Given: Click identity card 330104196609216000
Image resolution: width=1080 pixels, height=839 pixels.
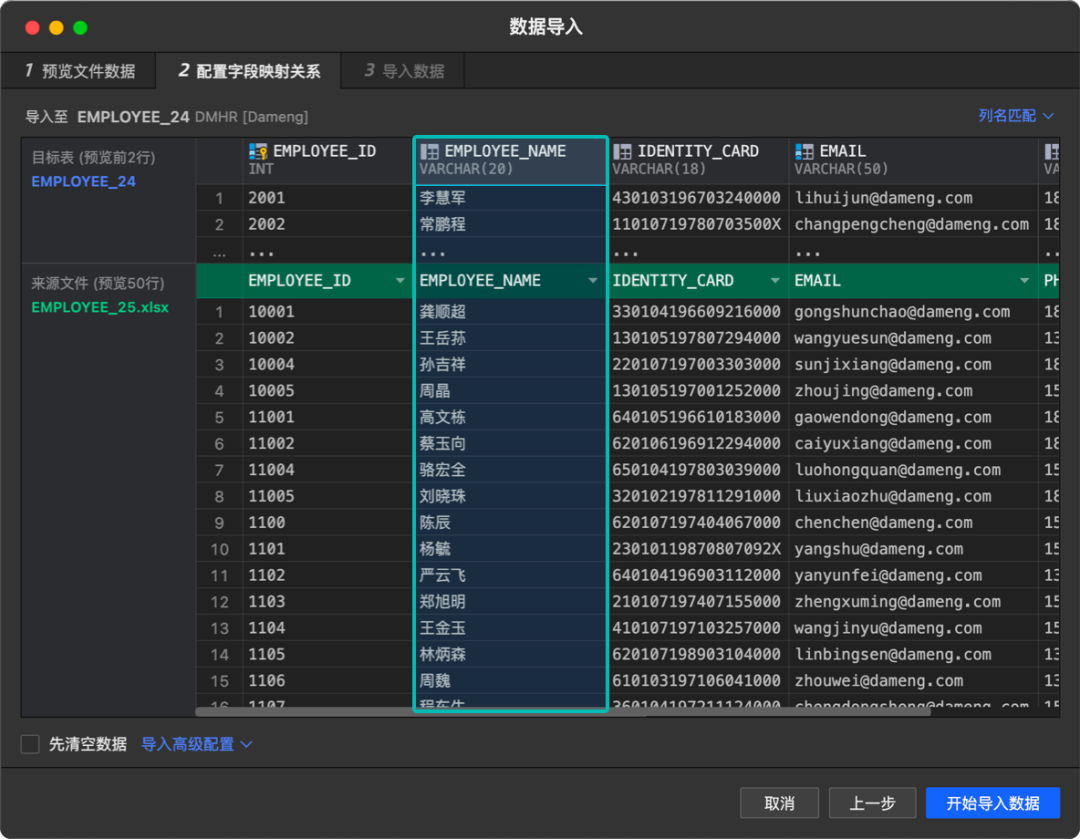Looking at the screenshot, I should (x=696, y=311).
